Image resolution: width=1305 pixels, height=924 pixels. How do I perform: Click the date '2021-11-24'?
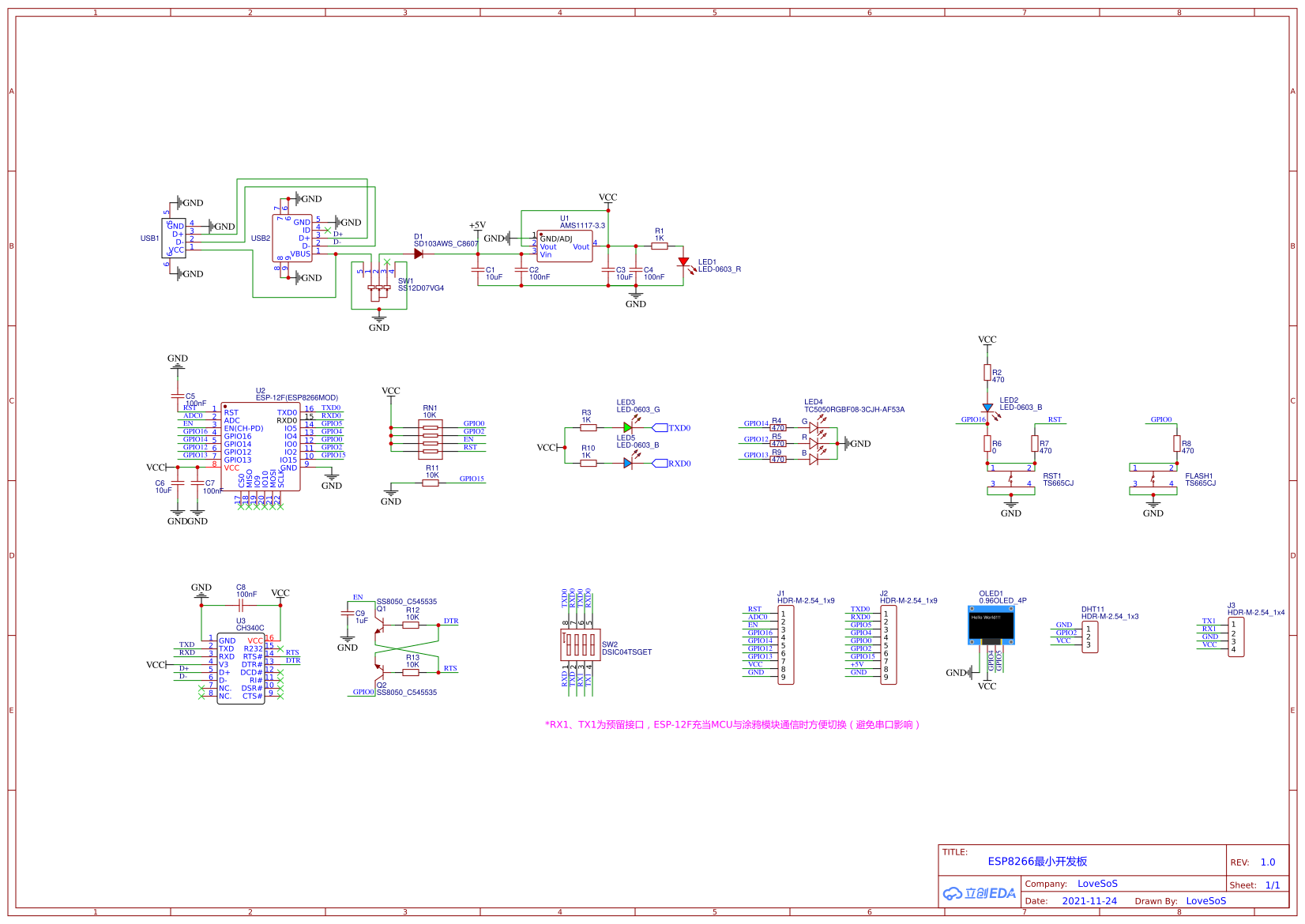(1089, 901)
